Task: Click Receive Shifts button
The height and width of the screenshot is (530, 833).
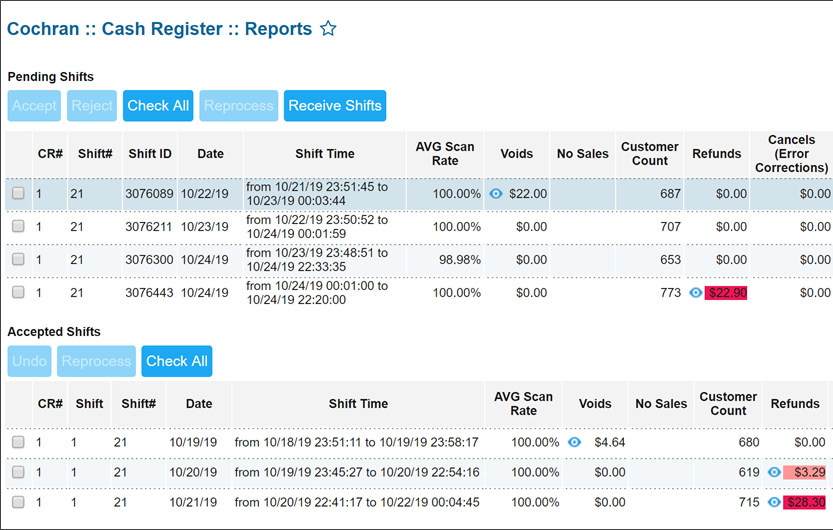Action: [x=335, y=106]
